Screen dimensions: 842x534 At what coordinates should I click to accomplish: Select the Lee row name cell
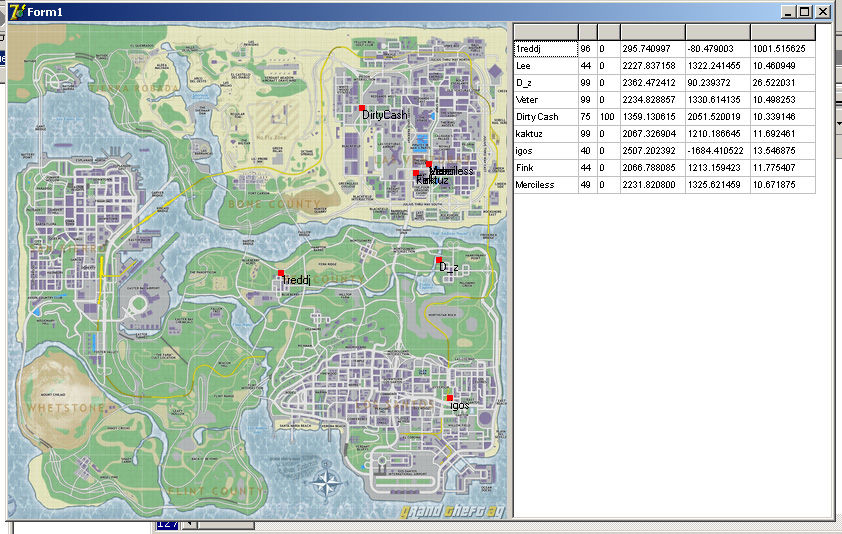[545, 65]
